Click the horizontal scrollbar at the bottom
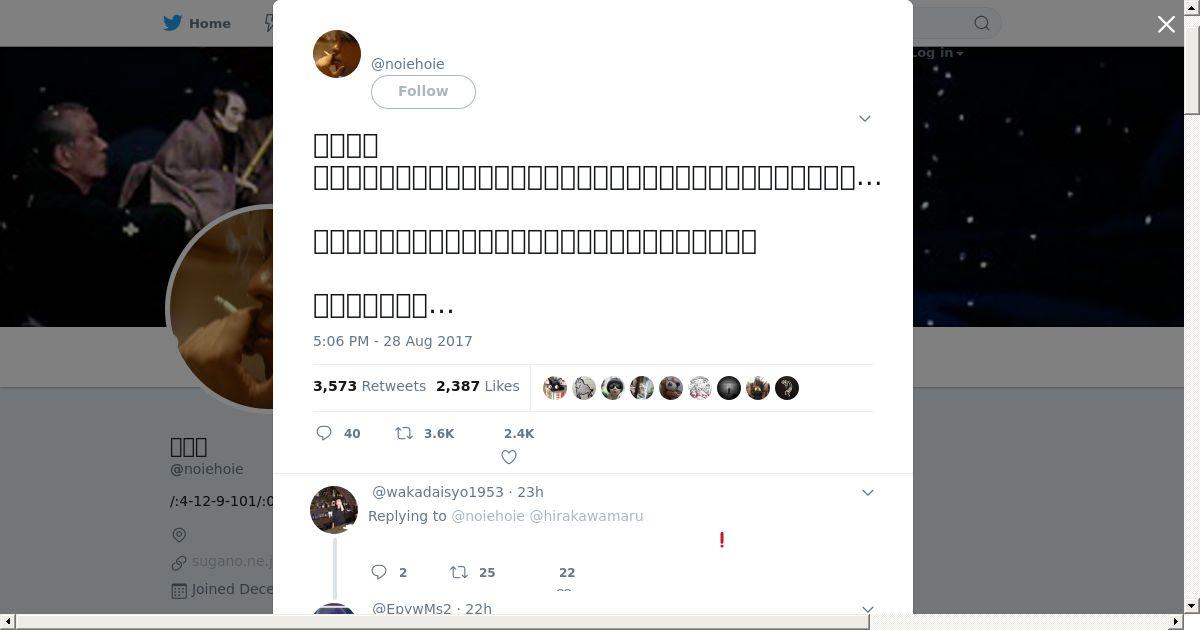 (442, 622)
